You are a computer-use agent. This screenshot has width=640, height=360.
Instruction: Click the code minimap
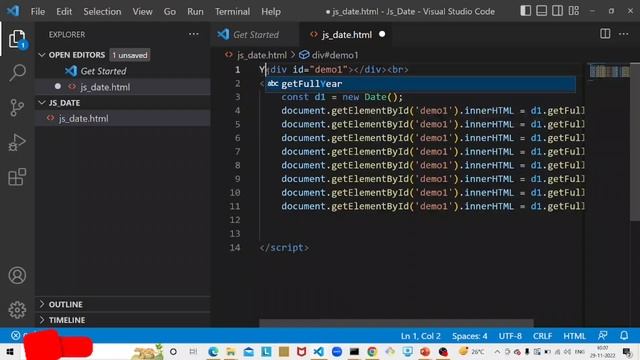[609, 72]
